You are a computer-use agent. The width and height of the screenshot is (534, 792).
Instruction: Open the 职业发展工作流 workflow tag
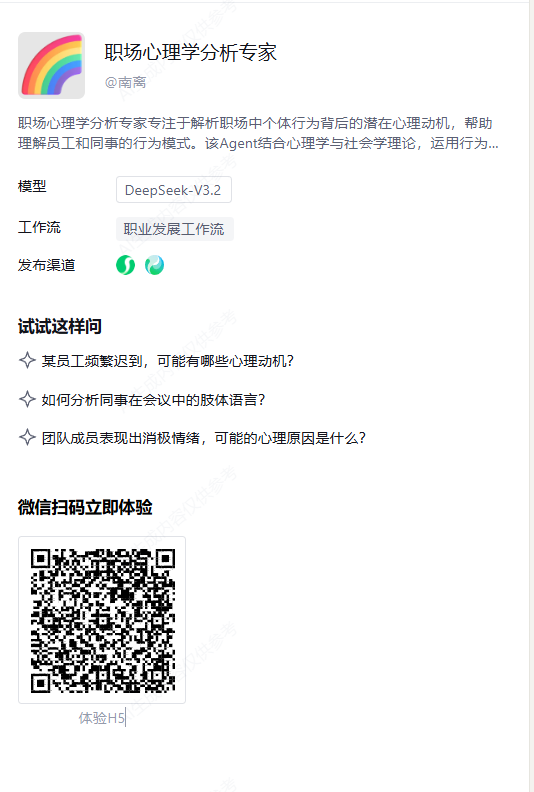pos(174,229)
